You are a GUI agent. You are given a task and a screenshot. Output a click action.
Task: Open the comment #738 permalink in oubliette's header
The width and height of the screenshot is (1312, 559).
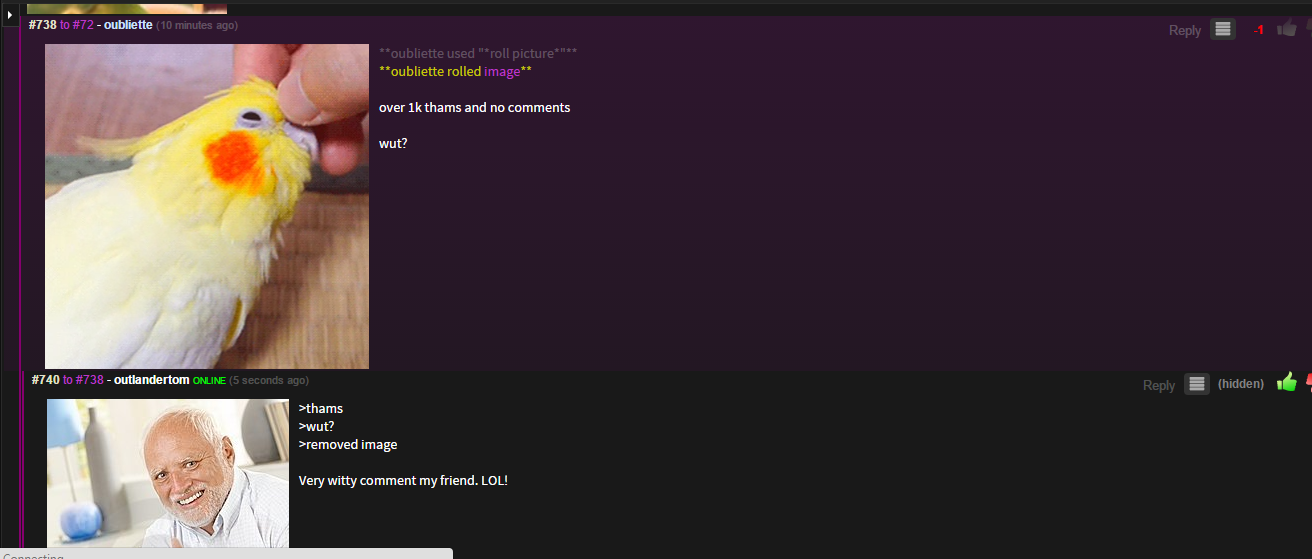click(43, 25)
